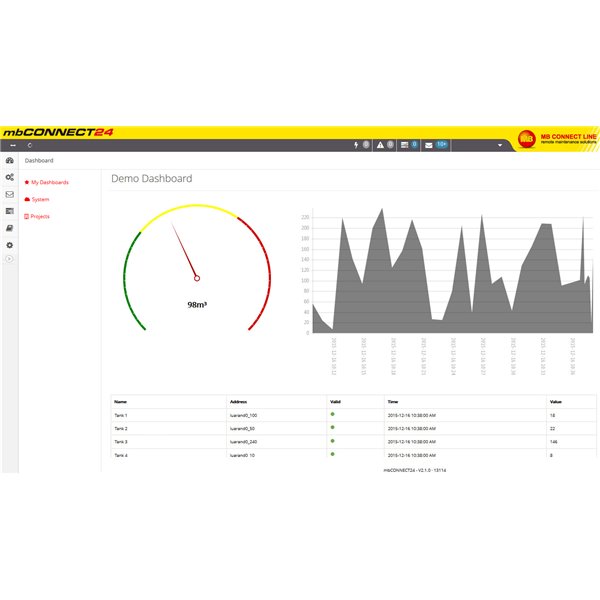Open the single gear settings sidebar icon
600x600 pixels.
(x=10, y=244)
